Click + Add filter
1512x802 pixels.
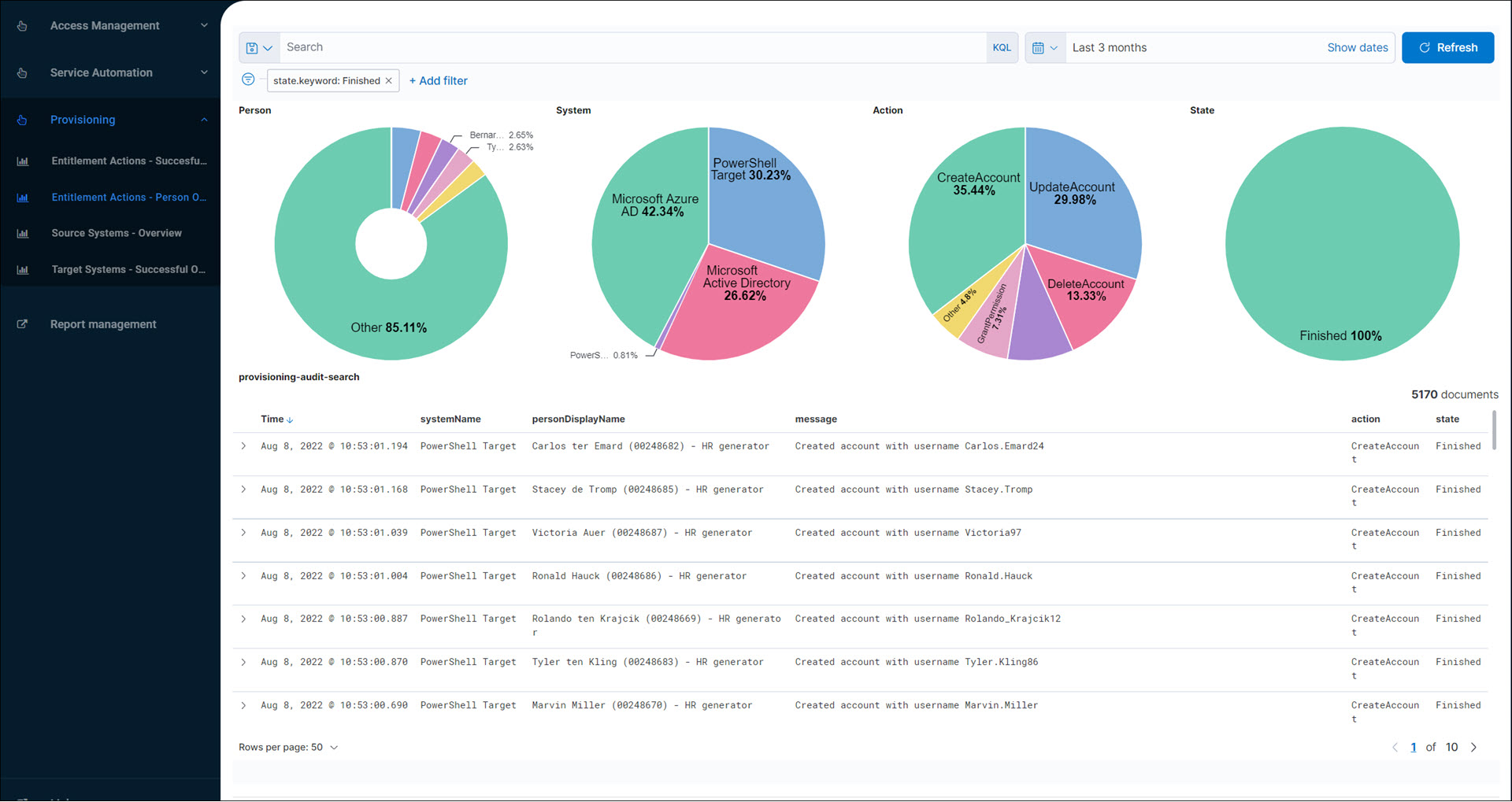click(x=438, y=81)
